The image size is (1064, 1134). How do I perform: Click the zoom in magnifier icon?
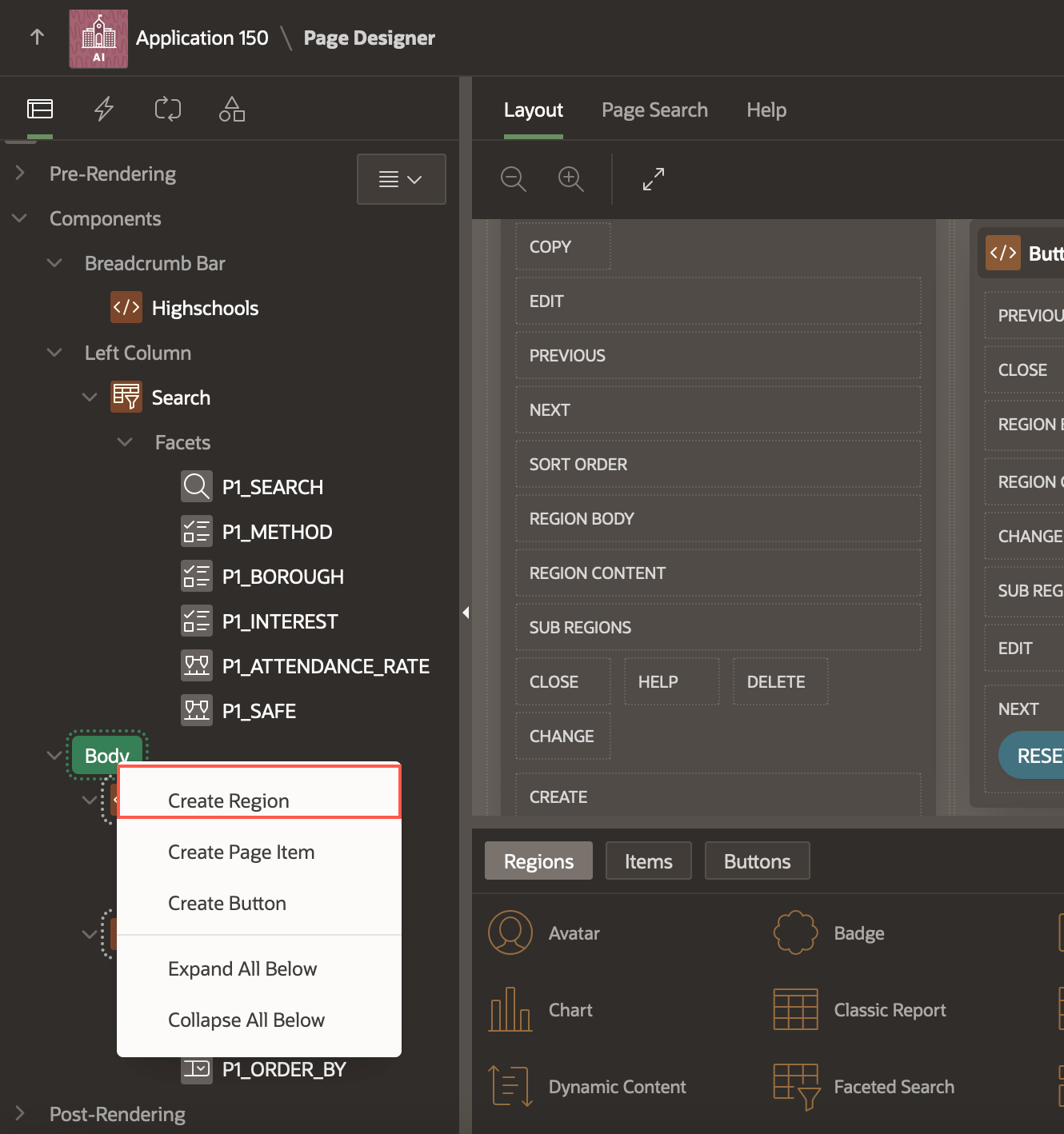[x=570, y=178]
